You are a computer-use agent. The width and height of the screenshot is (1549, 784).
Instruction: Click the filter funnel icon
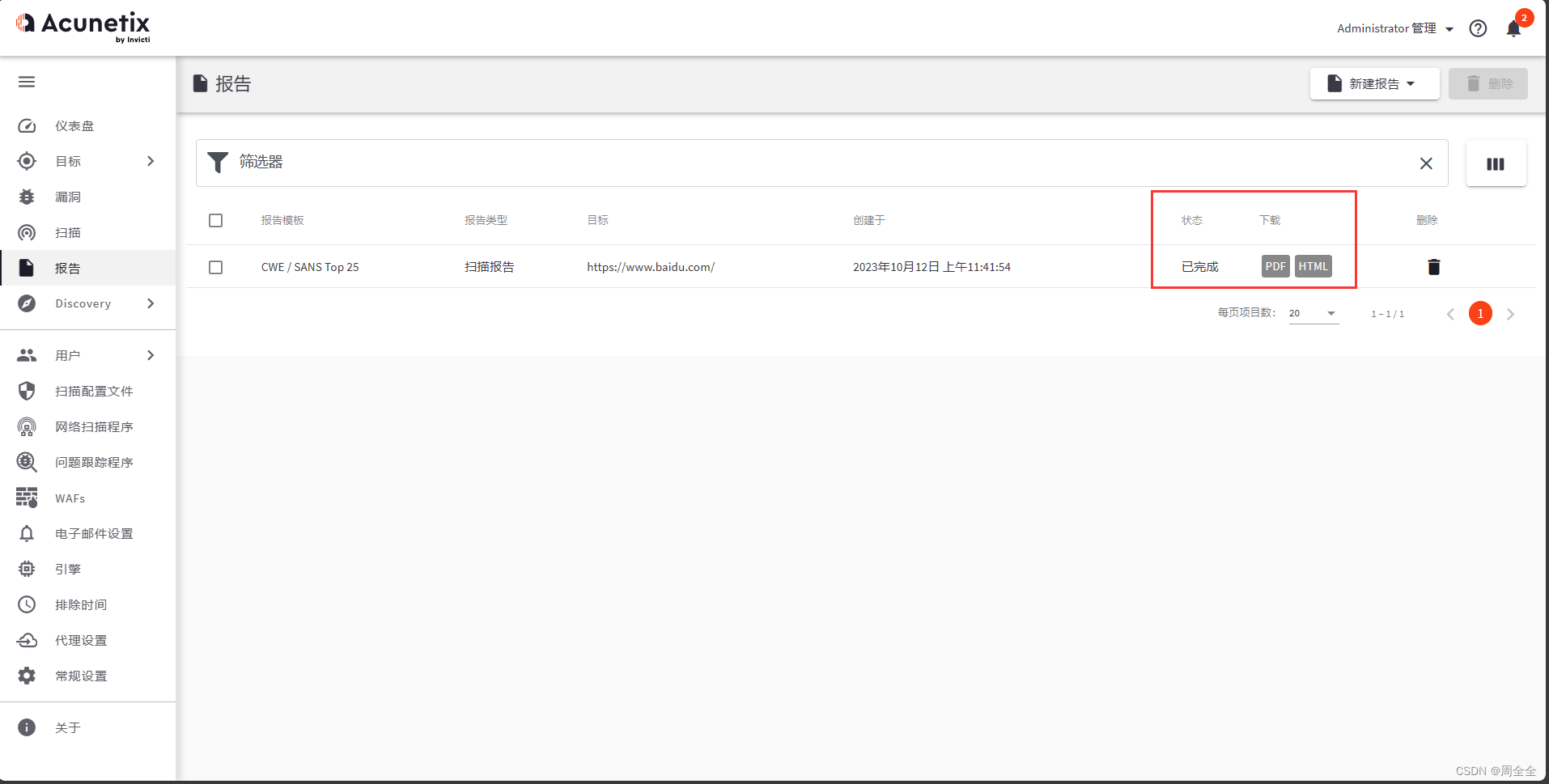218,163
